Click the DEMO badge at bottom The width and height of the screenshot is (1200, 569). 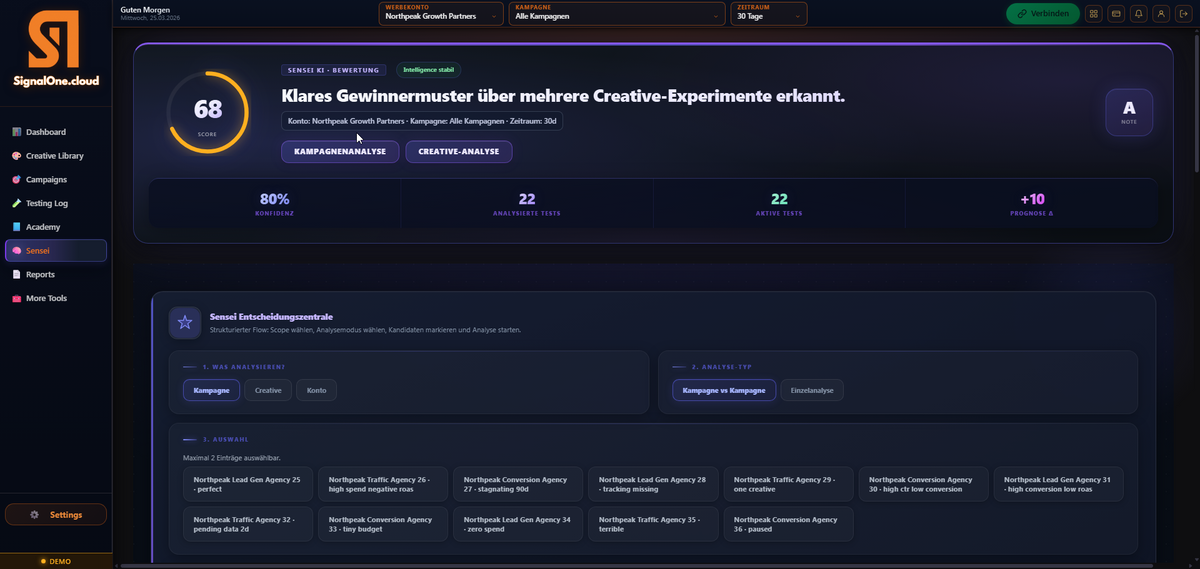point(56,561)
